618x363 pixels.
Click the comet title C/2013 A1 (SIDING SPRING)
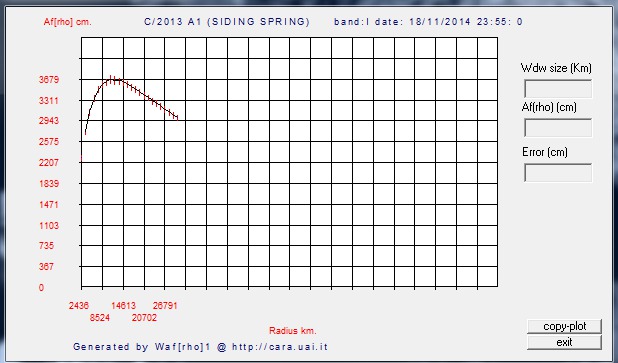pos(227,22)
